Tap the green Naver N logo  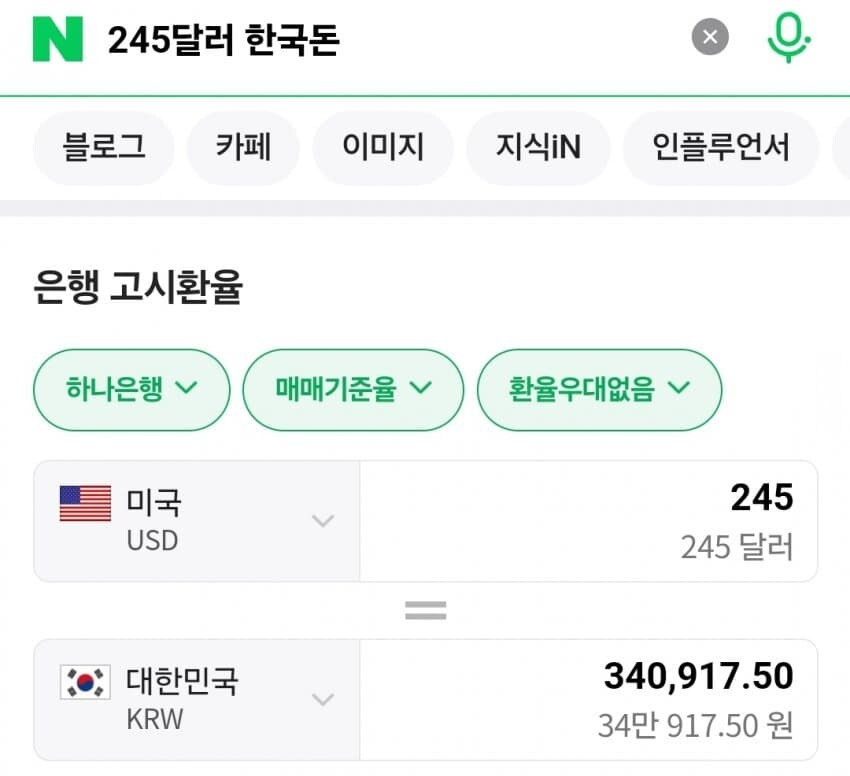(x=58, y=39)
